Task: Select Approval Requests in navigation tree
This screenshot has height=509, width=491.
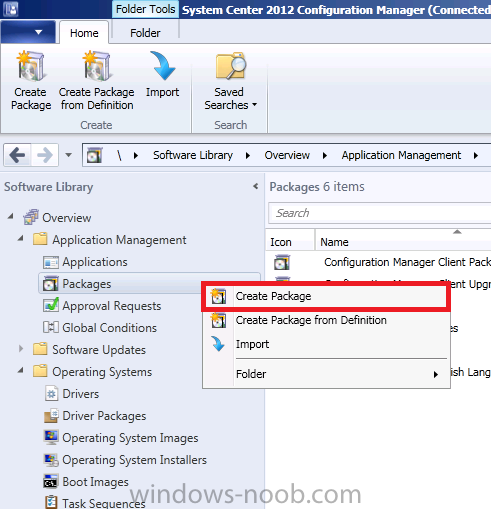Action: 112,306
